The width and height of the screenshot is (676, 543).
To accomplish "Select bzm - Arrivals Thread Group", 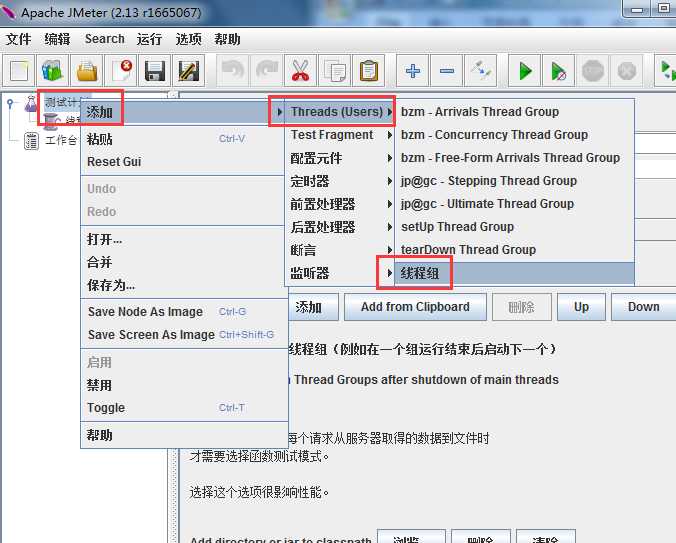I will pos(515,112).
